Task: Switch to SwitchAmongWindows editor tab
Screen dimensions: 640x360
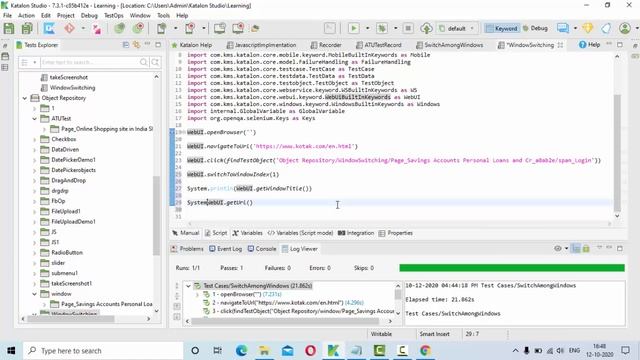Action: pos(449,45)
